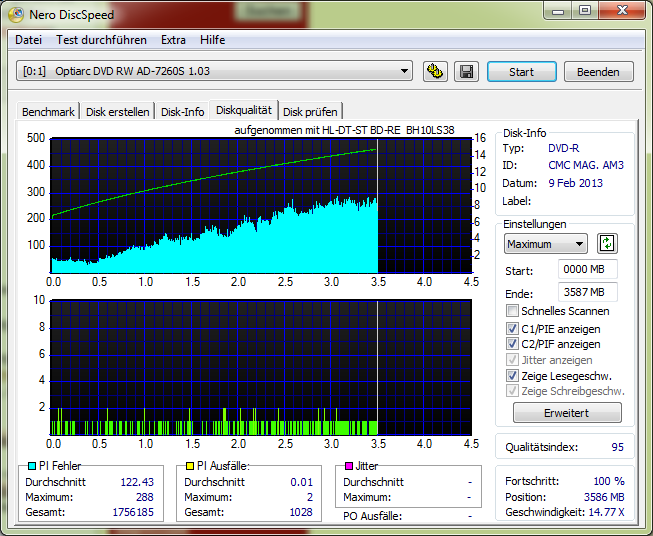
Task: Open the Optiarc DVD RW drive dropdown
Action: click(x=214, y=71)
